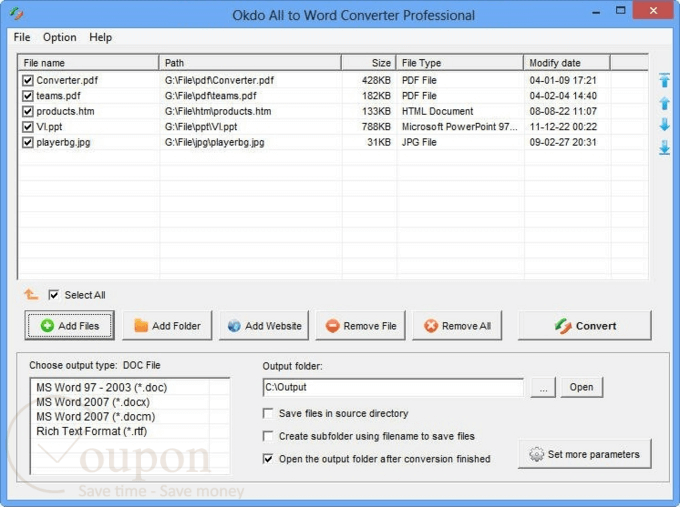Viewport: 680px width, 507px height.
Task: Disable Open the output folder after conversion
Action: tap(268, 459)
